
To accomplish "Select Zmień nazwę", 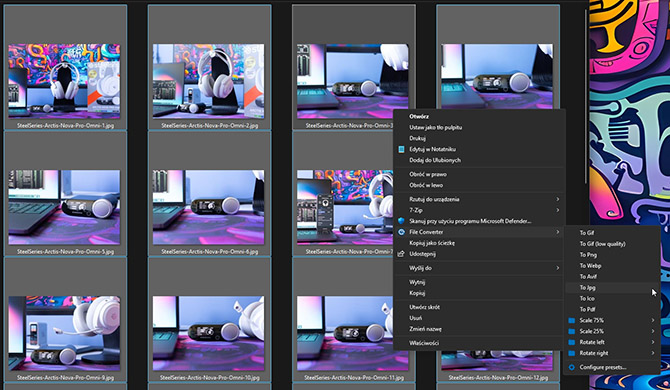I will (479, 329).
